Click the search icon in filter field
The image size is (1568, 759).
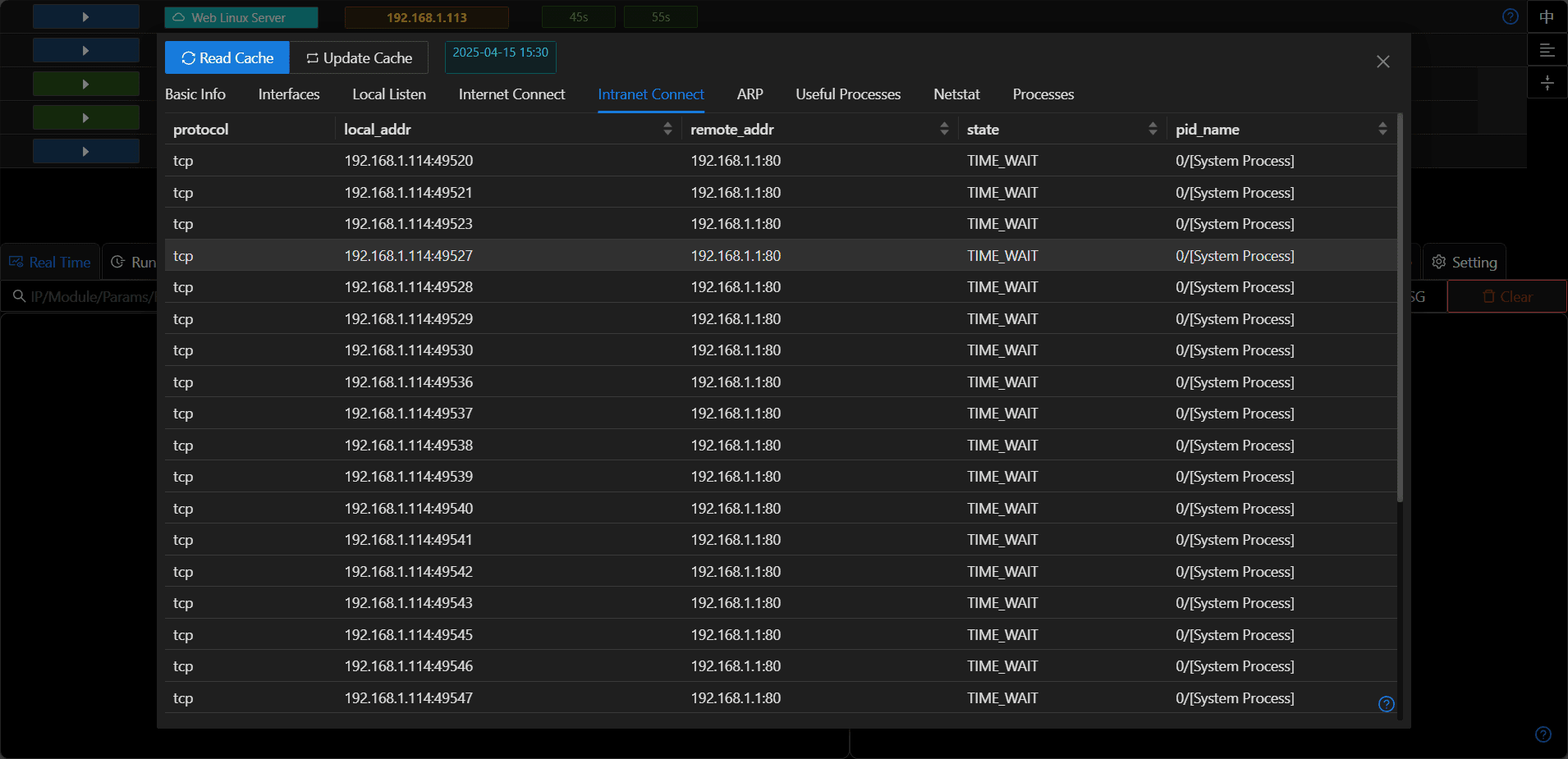click(x=19, y=296)
